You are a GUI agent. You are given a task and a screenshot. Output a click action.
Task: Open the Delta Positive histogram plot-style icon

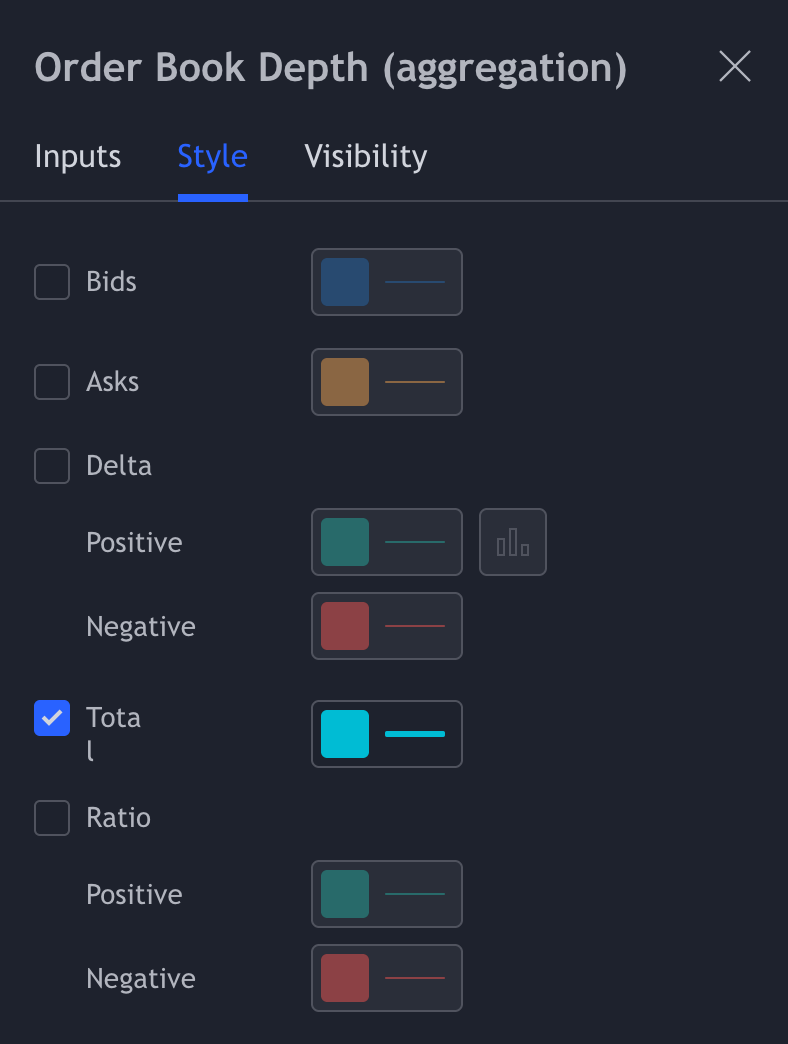tap(513, 542)
